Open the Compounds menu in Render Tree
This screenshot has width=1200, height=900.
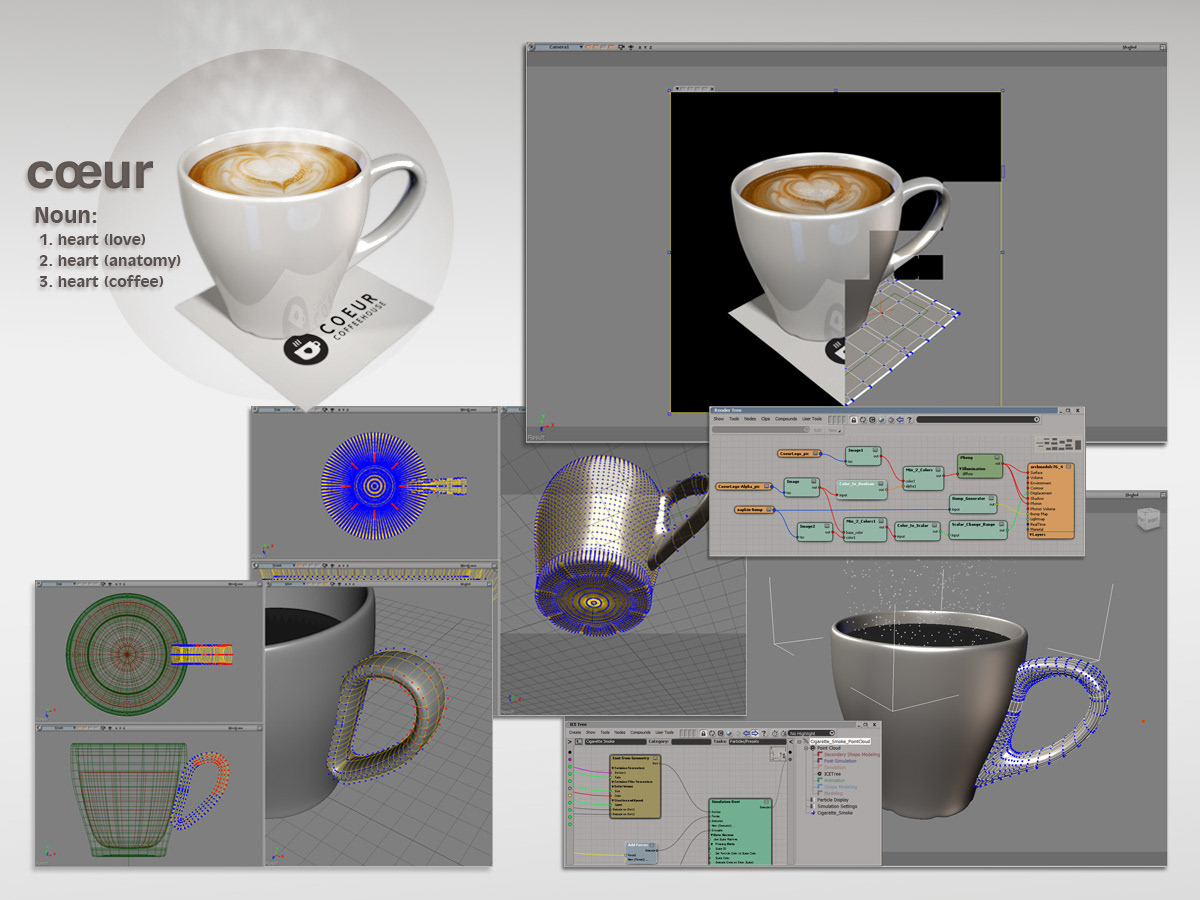[x=786, y=419]
